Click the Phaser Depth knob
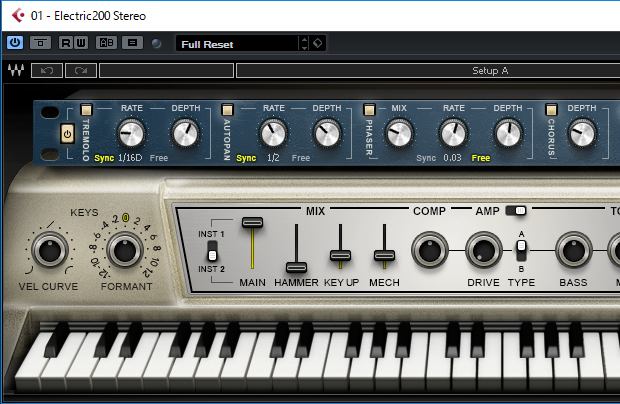This screenshot has width=620, height=404. [508, 134]
